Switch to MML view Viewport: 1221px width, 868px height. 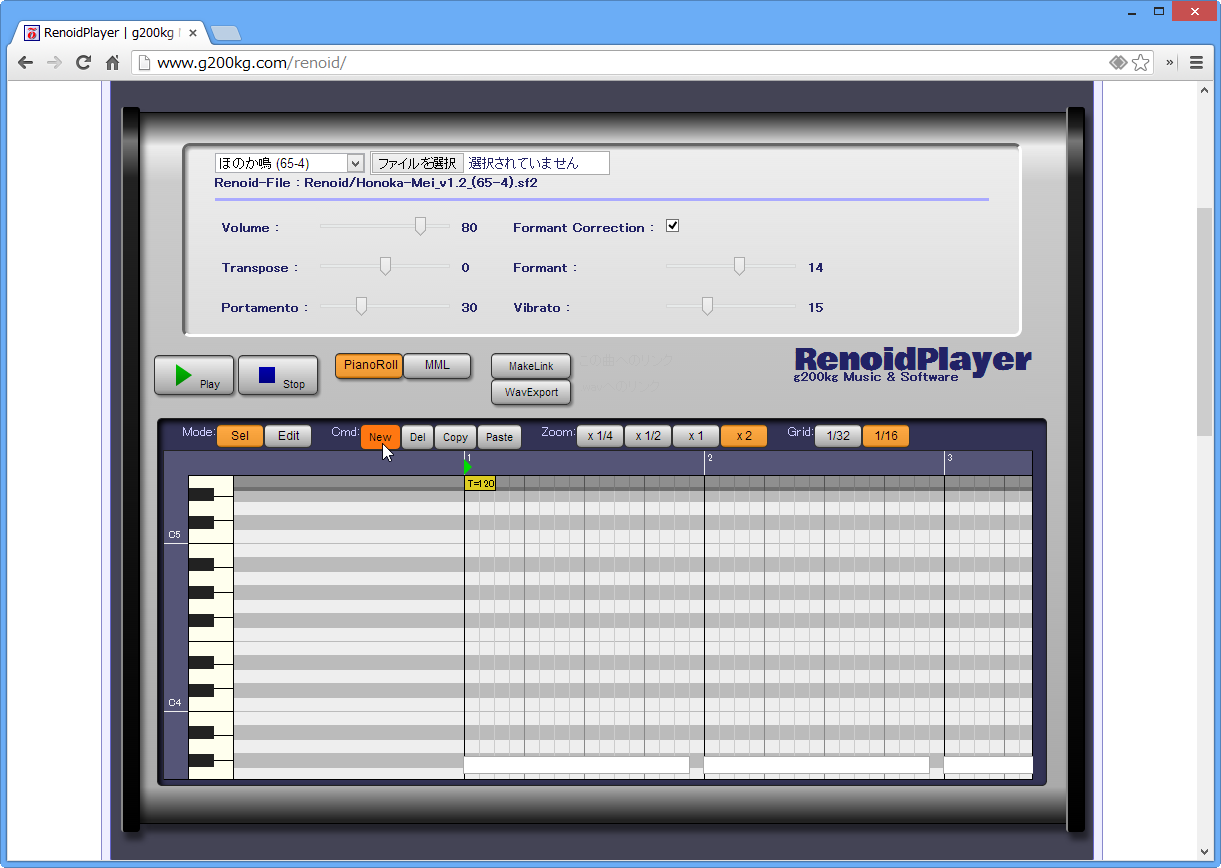point(438,366)
